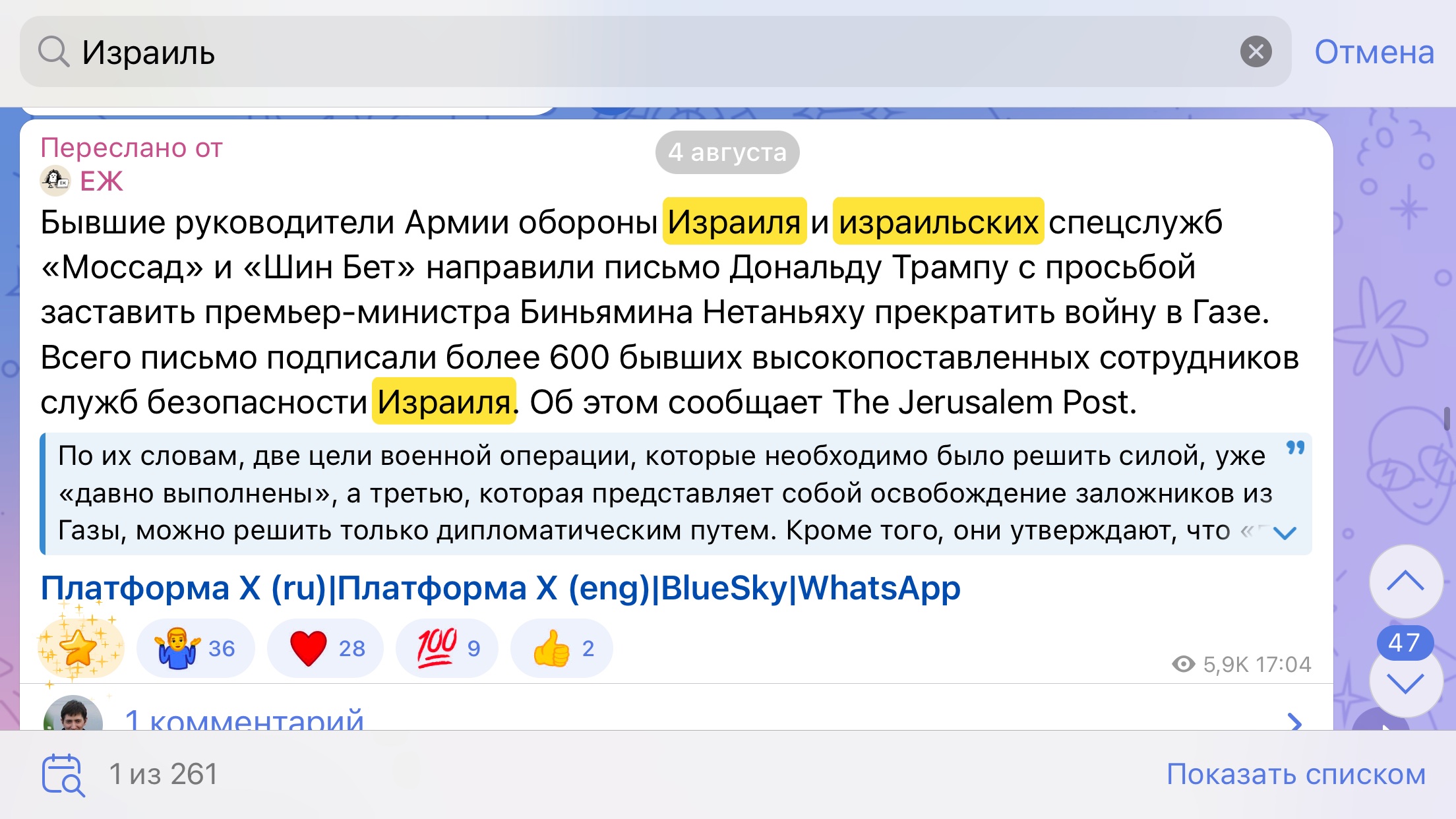Add the star sparkle reaction
The height and width of the screenshot is (819, 1456).
coord(80,648)
